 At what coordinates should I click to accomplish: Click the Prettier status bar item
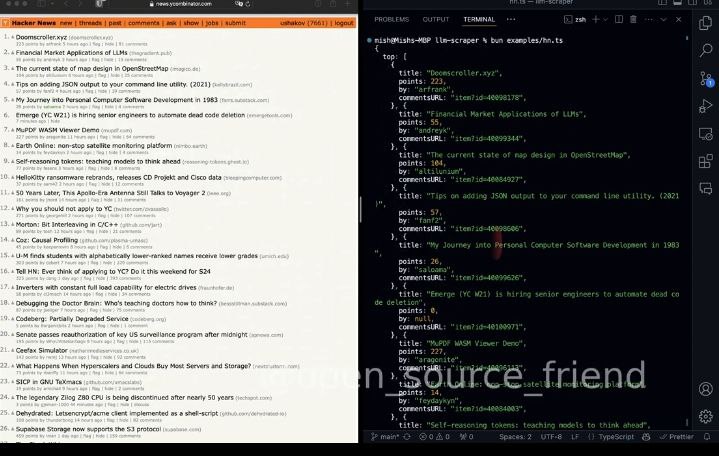coord(677,437)
